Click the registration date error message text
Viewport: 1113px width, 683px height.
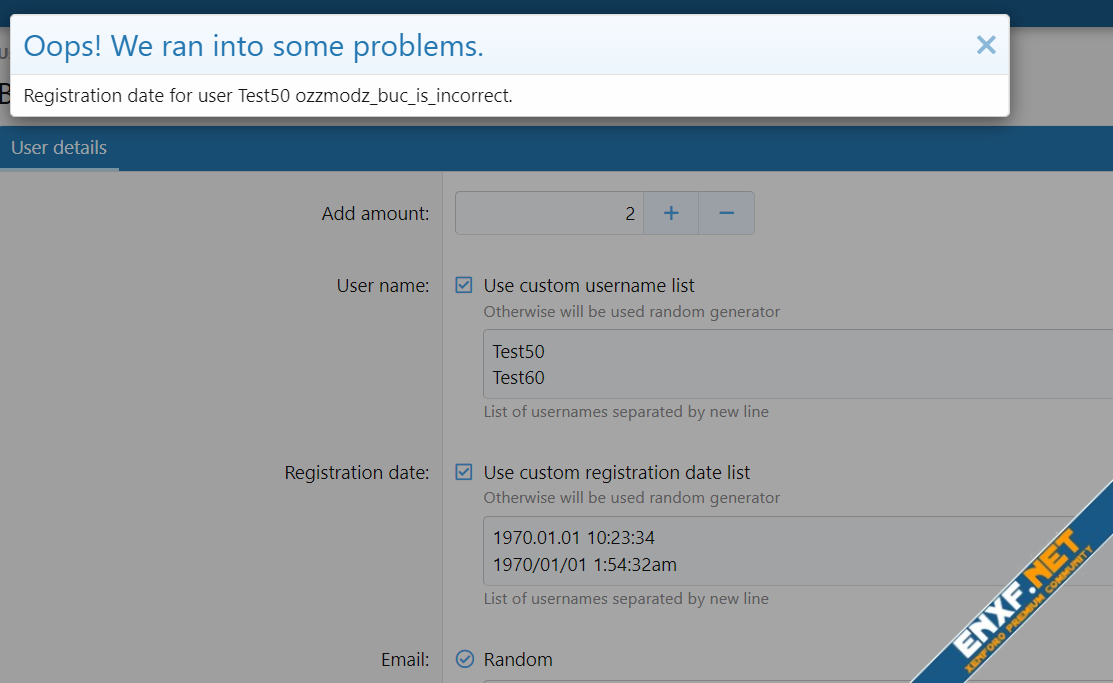267,96
